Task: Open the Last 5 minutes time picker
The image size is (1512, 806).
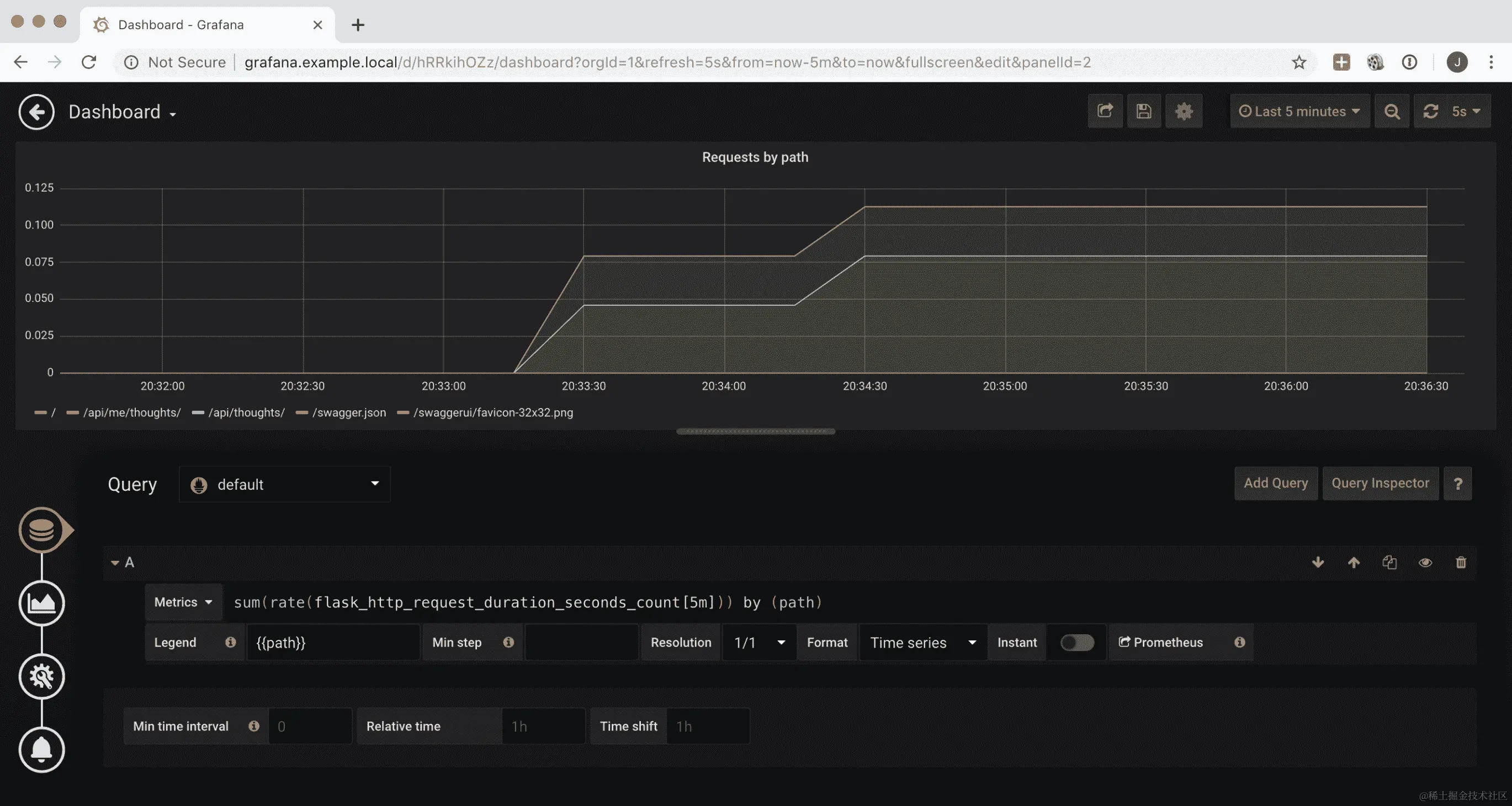Action: point(1299,111)
